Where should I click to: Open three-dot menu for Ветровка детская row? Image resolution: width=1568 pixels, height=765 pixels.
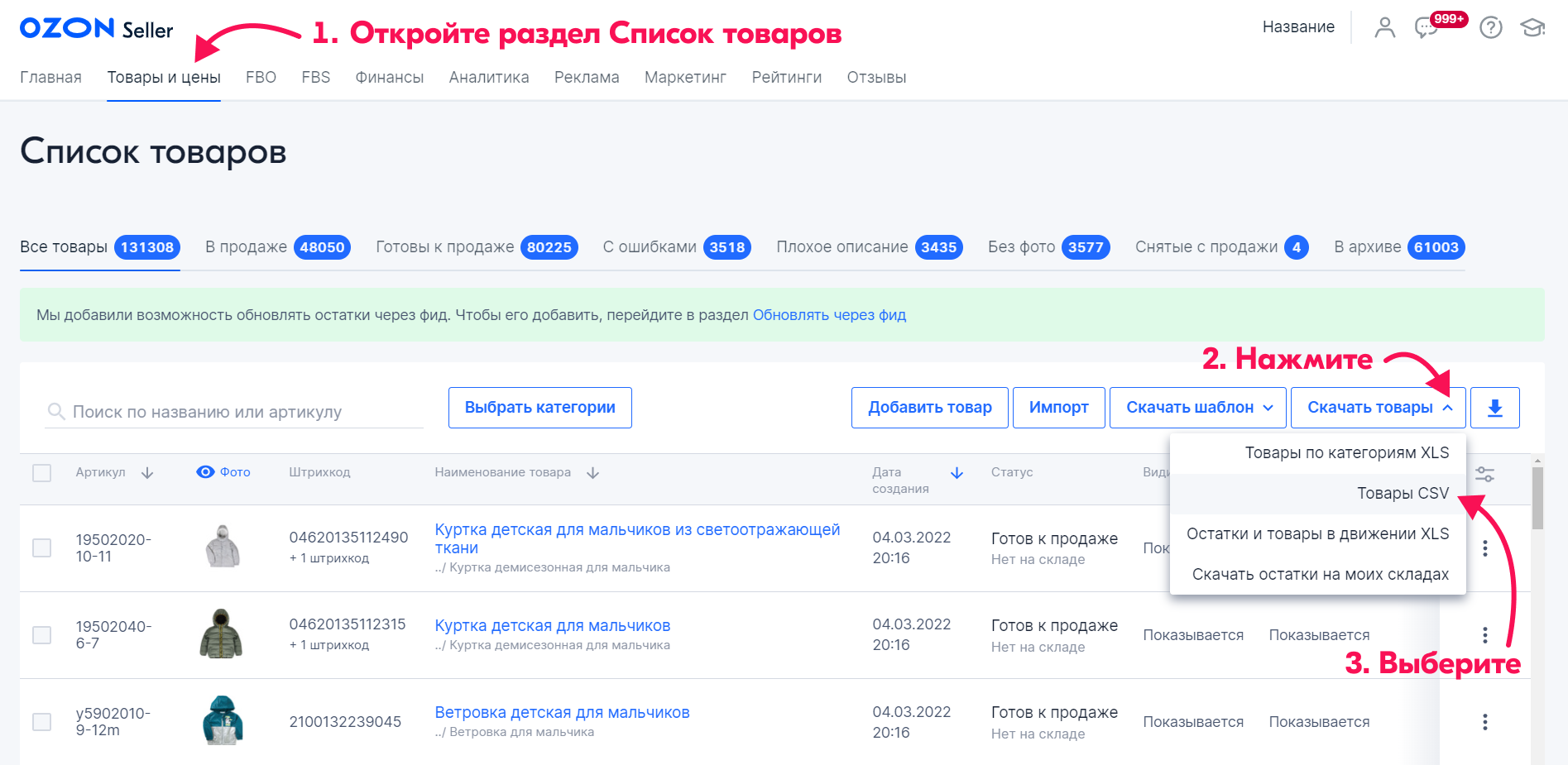(1484, 722)
